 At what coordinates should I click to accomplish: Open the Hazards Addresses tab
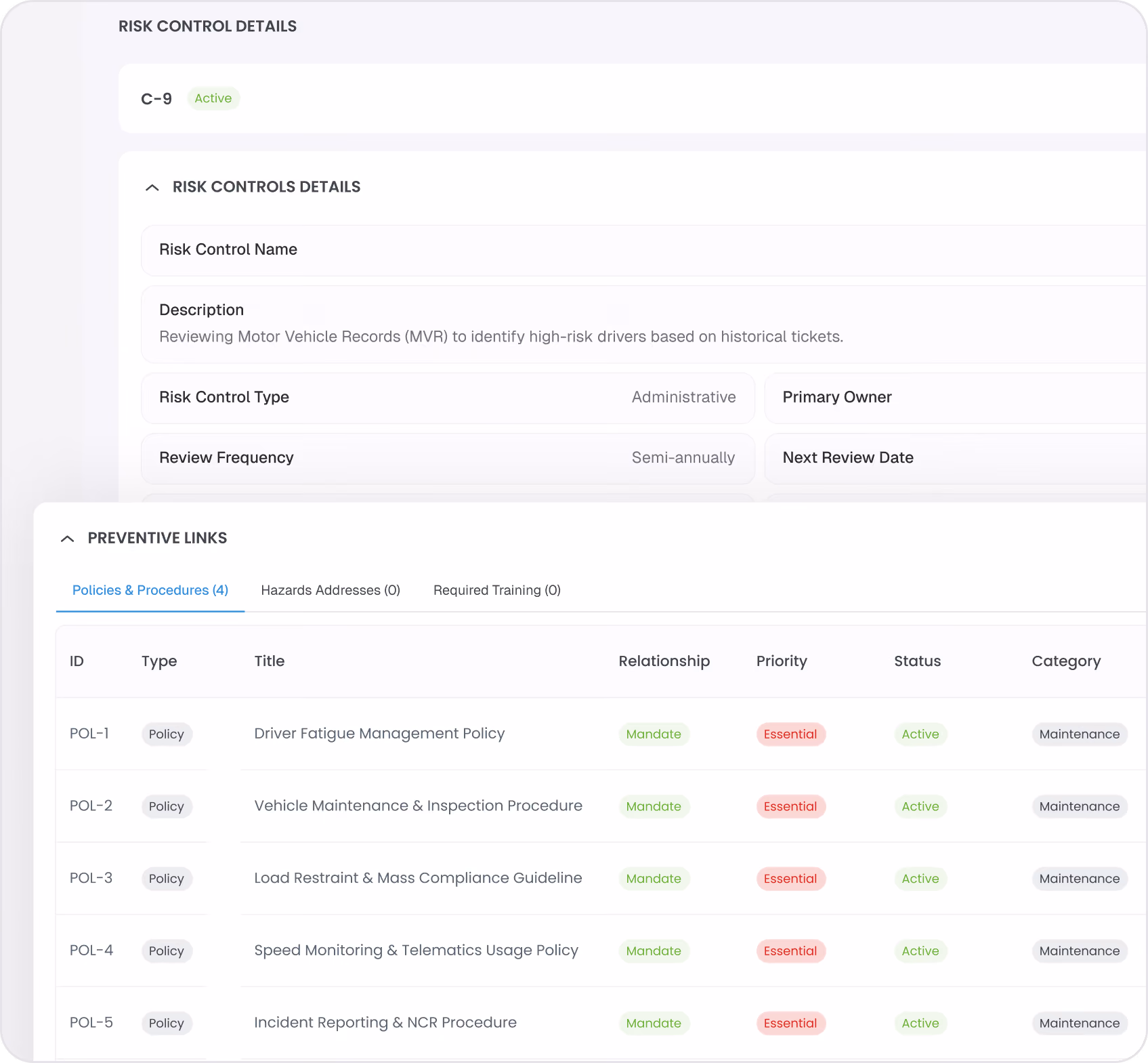[x=331, y=590]
